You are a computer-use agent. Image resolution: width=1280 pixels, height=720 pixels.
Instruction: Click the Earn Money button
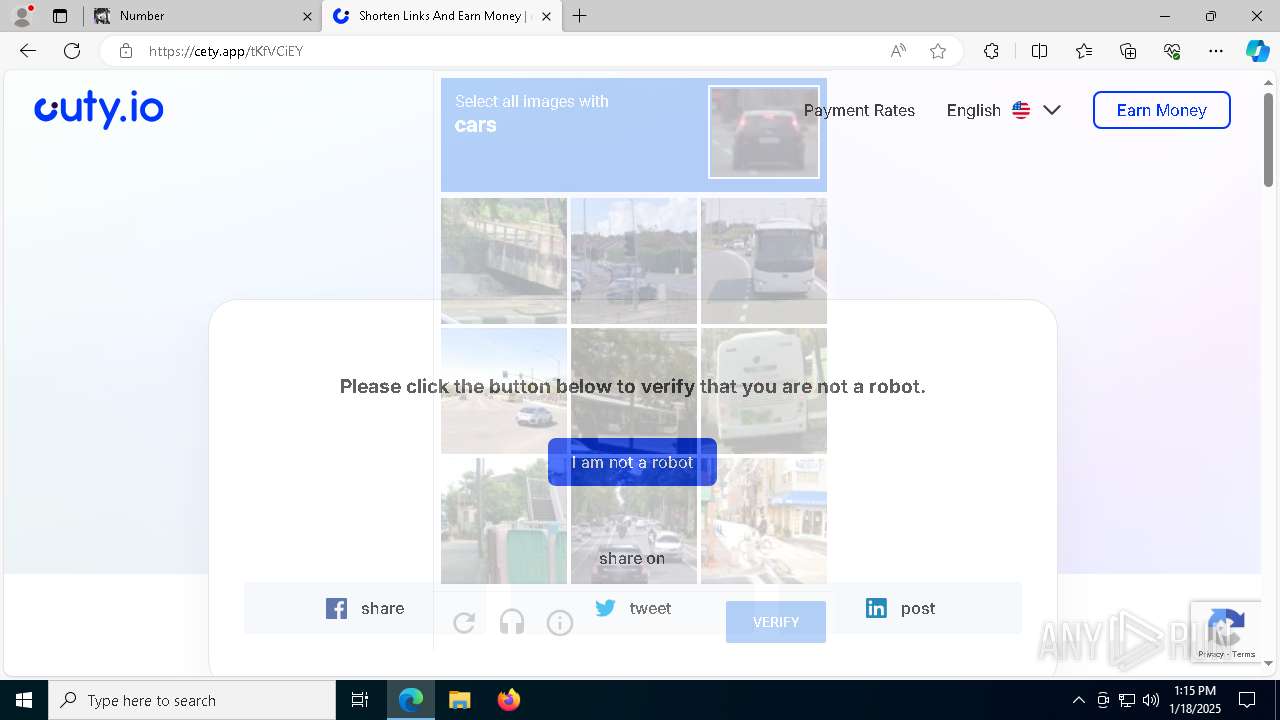(x=1161, y=110)
